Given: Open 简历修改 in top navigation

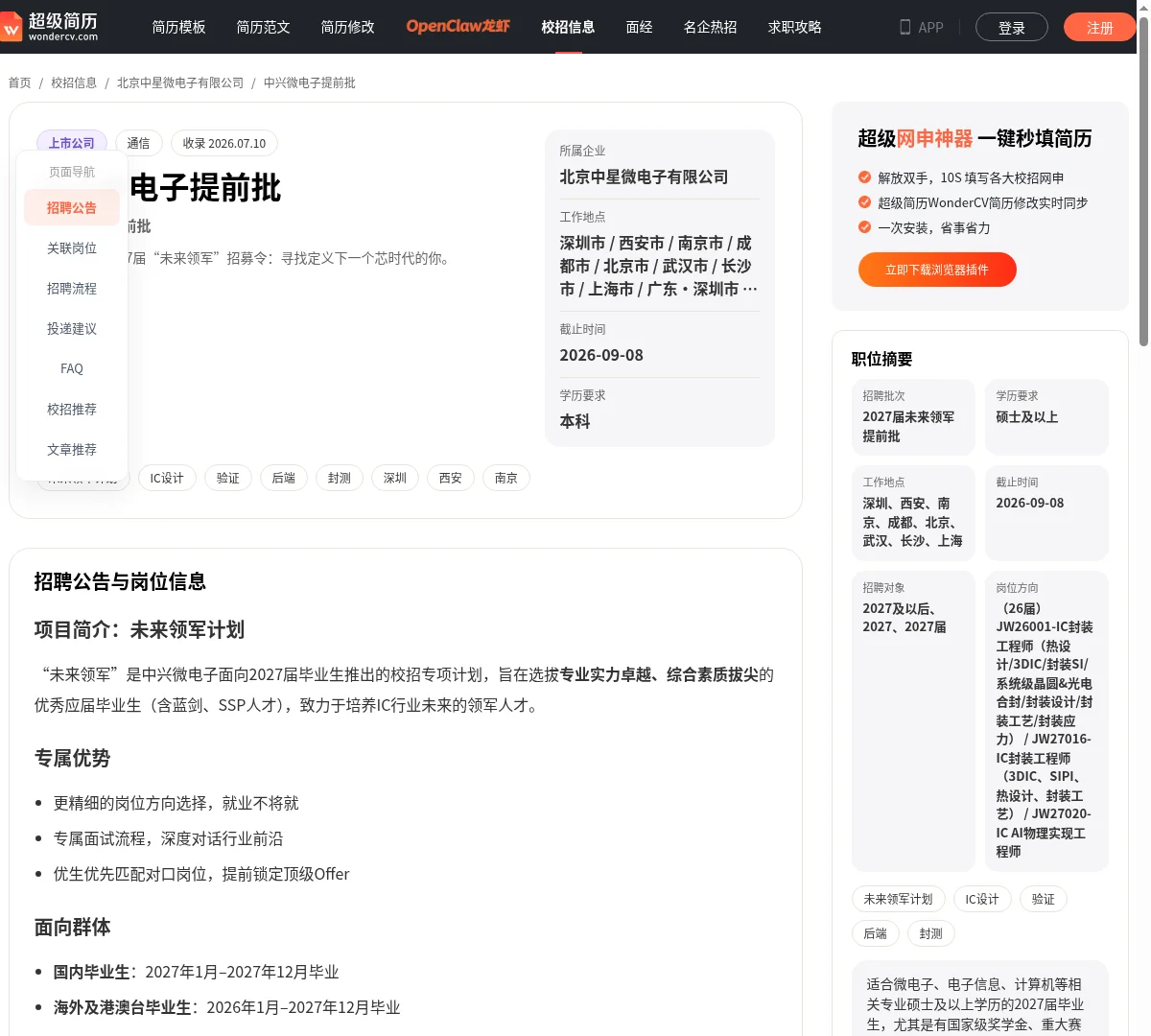Looking at the screenshot, I should pos(348,27).
